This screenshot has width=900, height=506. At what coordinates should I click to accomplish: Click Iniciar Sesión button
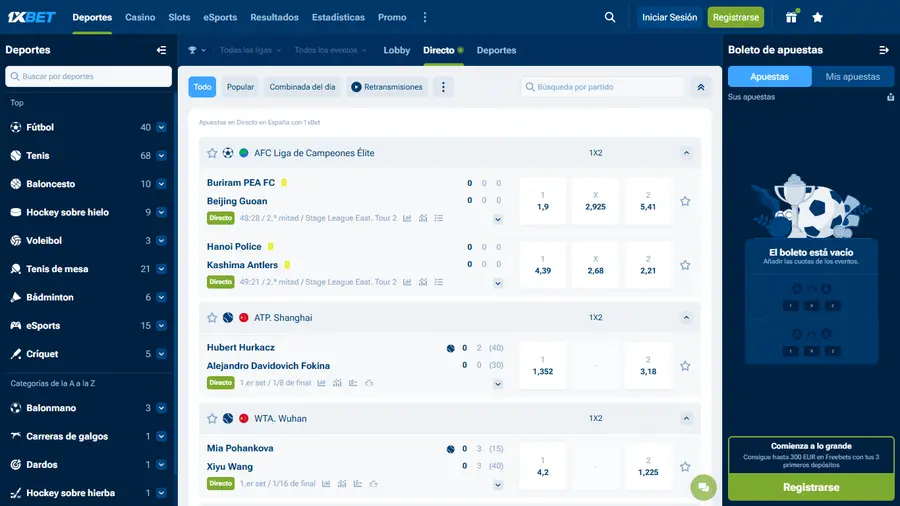click(669, 17)
